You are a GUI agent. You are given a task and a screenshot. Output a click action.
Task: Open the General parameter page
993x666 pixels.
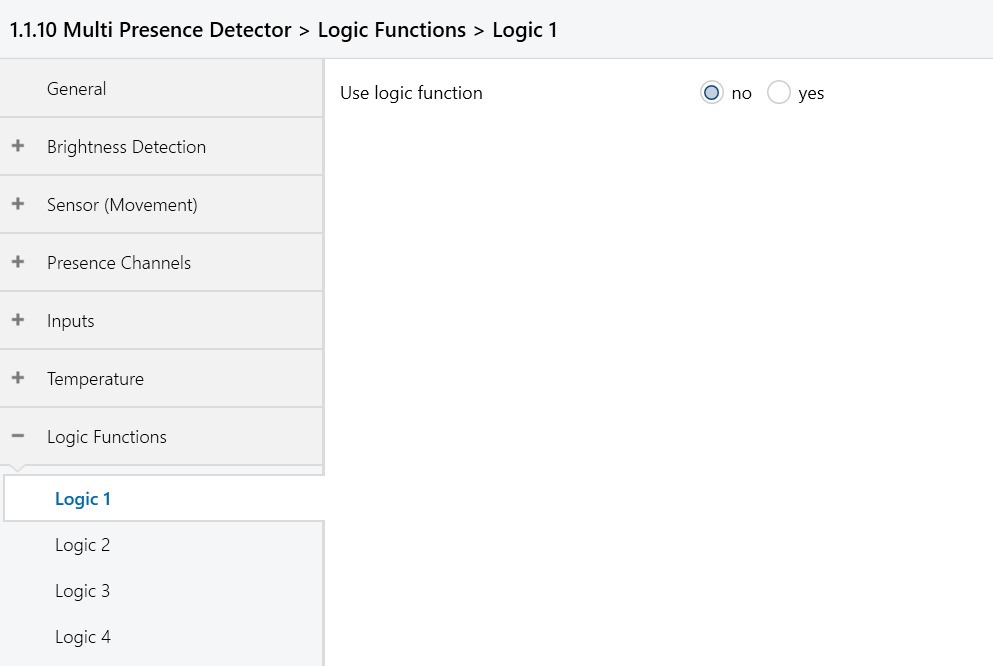coord(161,89)
